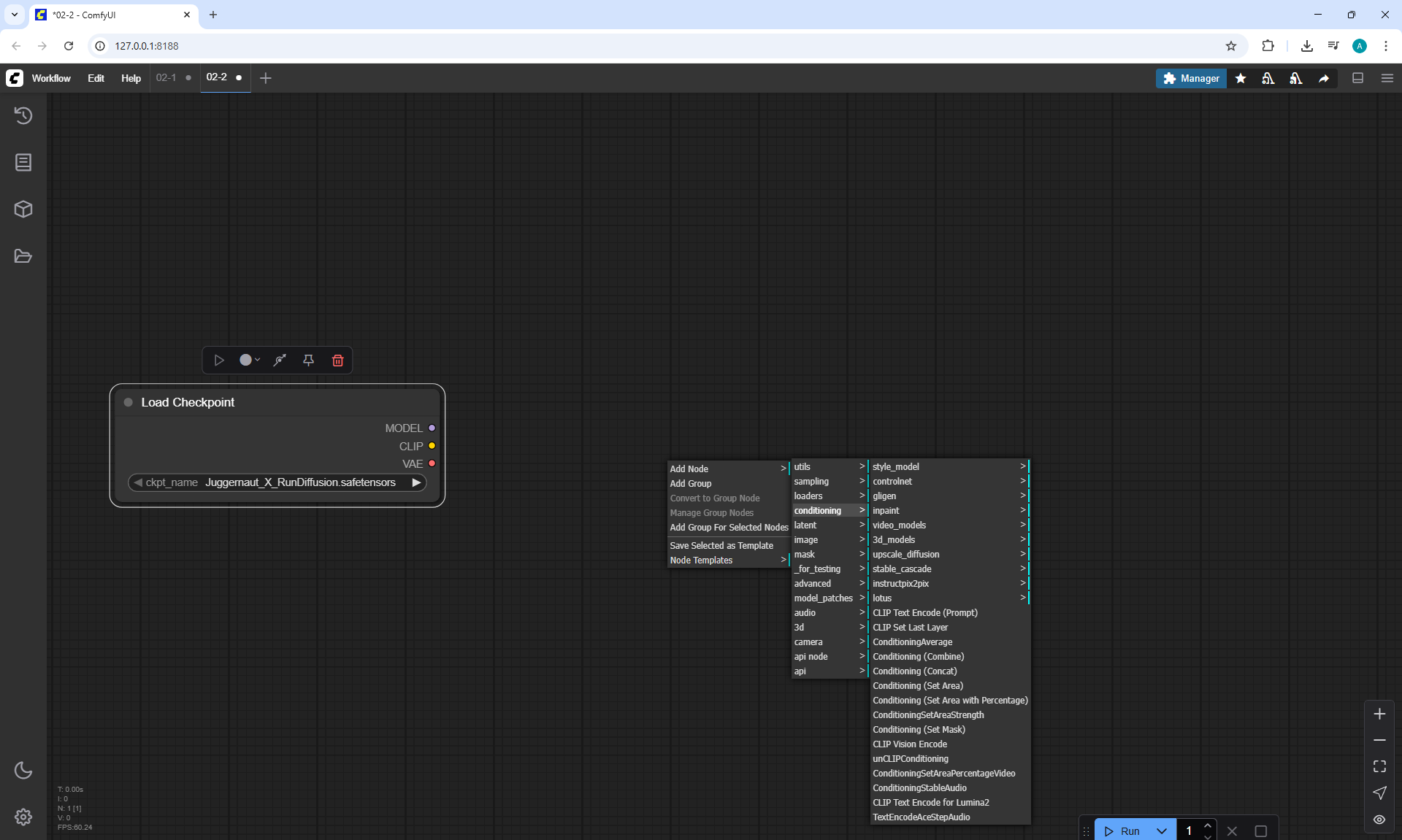Toggle dark theme moon icon
This screenshot has height=840, width=1402.
[23, 770]
